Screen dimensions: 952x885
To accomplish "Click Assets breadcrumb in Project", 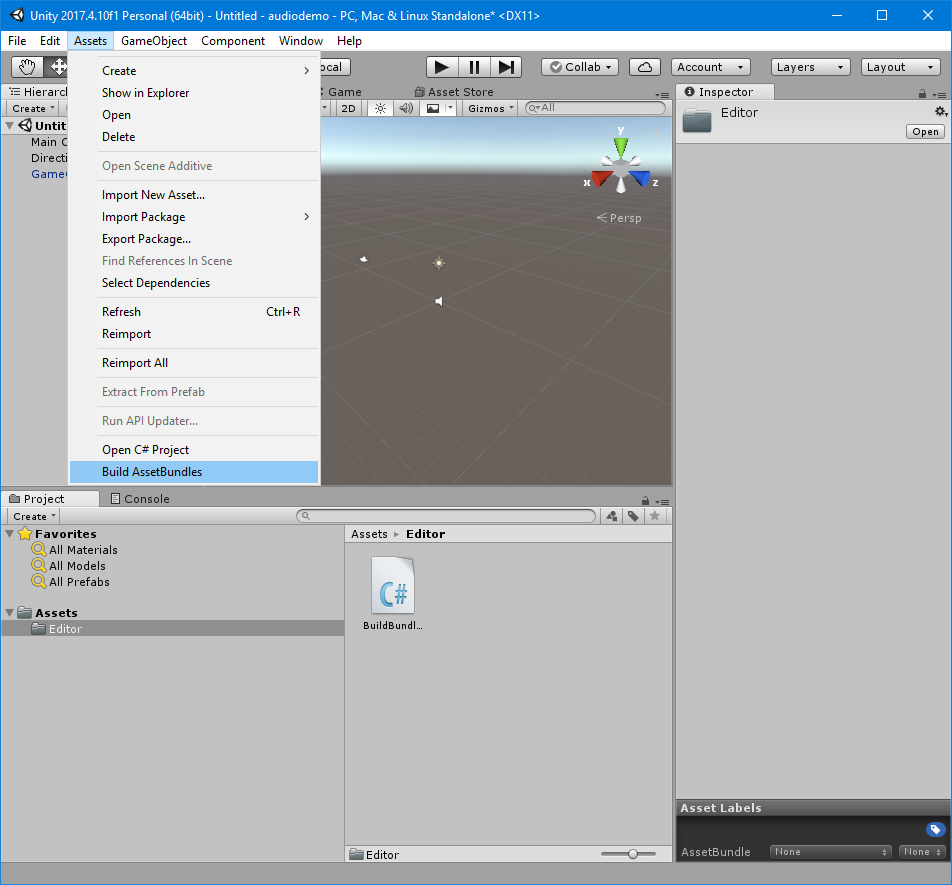I will (x=369, y=534).
